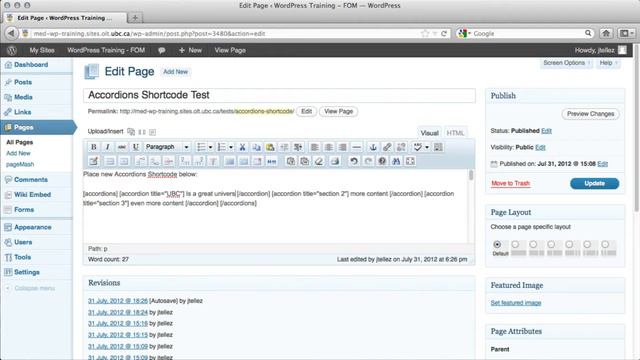Open Howdy, jtellez account menu
This screenshot has height=360, width=640.
pos(600,50)
